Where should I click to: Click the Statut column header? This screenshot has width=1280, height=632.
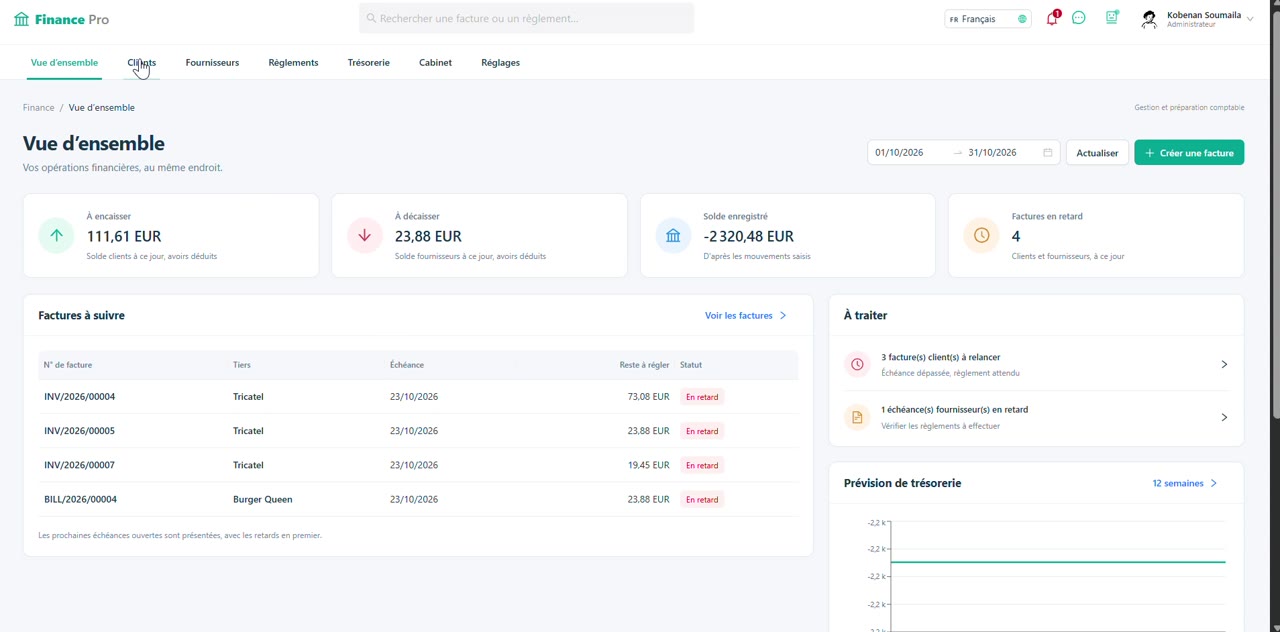click(x=691, y=365)
